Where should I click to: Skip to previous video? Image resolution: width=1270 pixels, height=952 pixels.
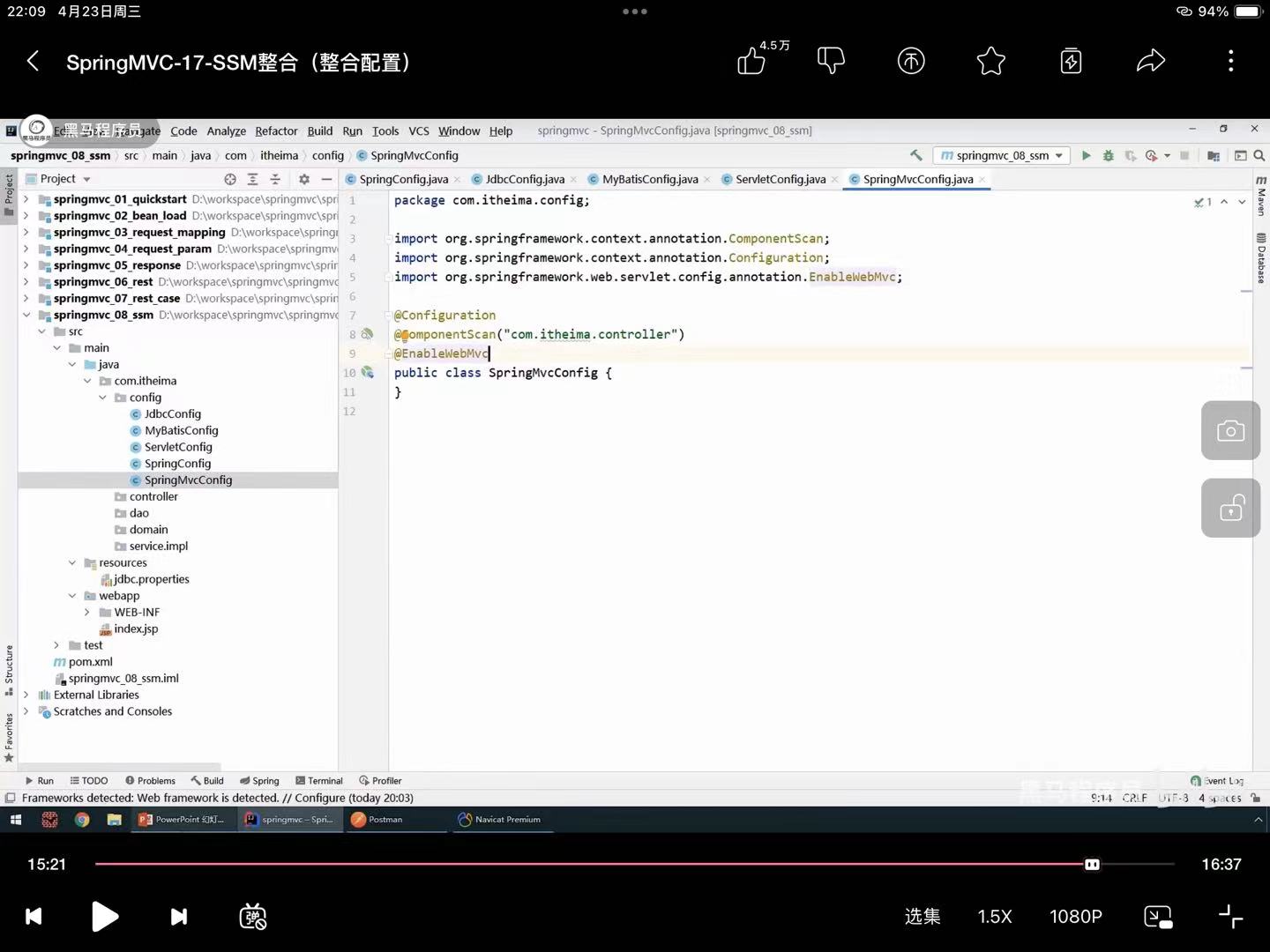click(x=34, y=917)
